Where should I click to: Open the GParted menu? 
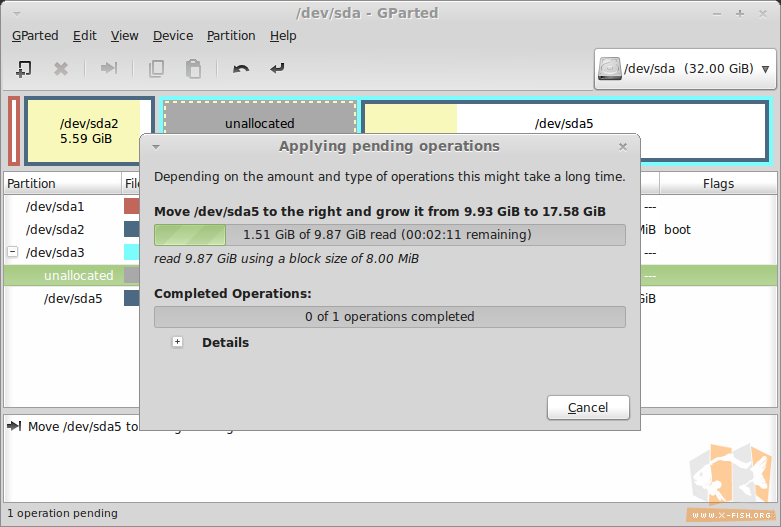point(35,36)
